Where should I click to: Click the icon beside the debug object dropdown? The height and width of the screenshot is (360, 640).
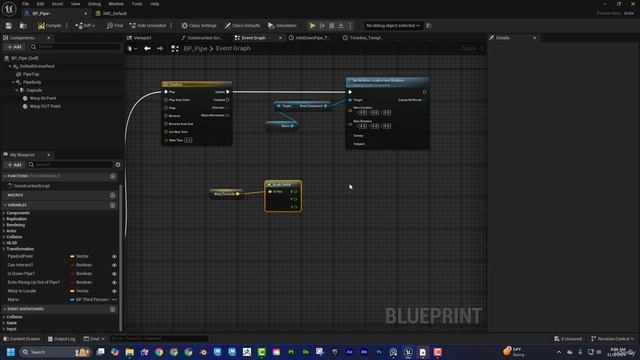coord(429,25)
